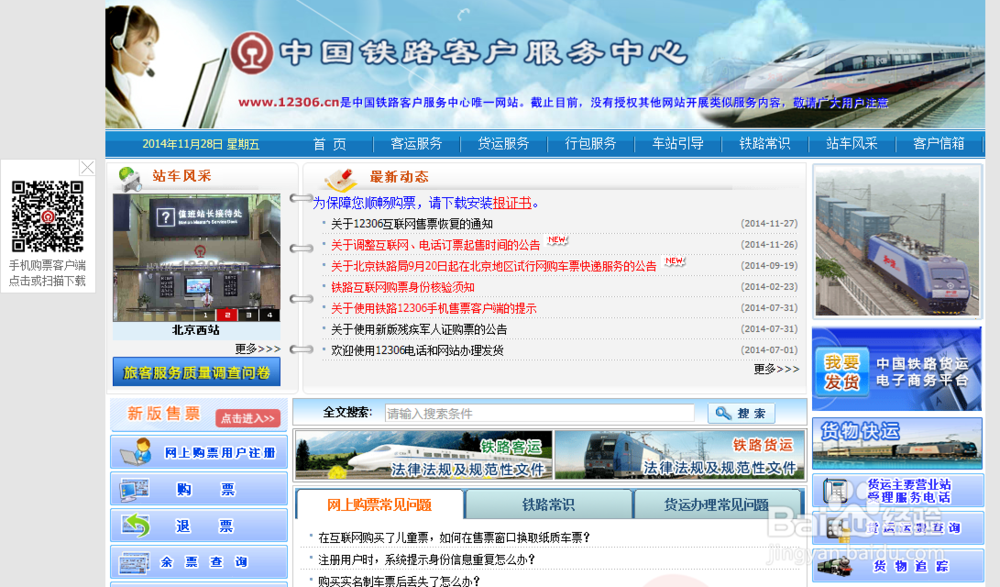Click the user registration person icon
This screenshot has width=1000, height=587.
coord(137,452)
